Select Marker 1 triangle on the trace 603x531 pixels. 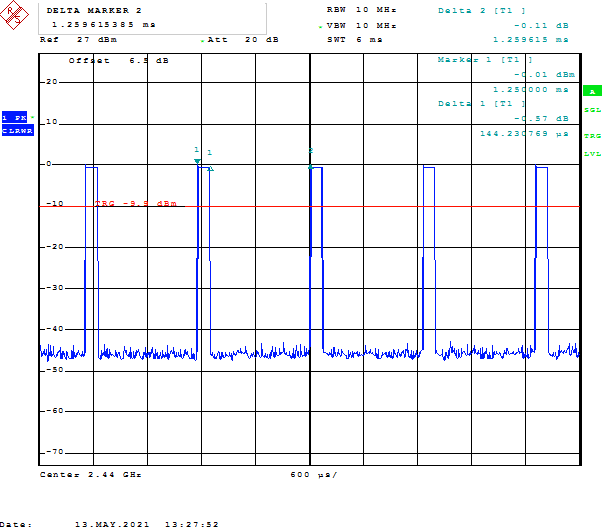click(197, 160)
